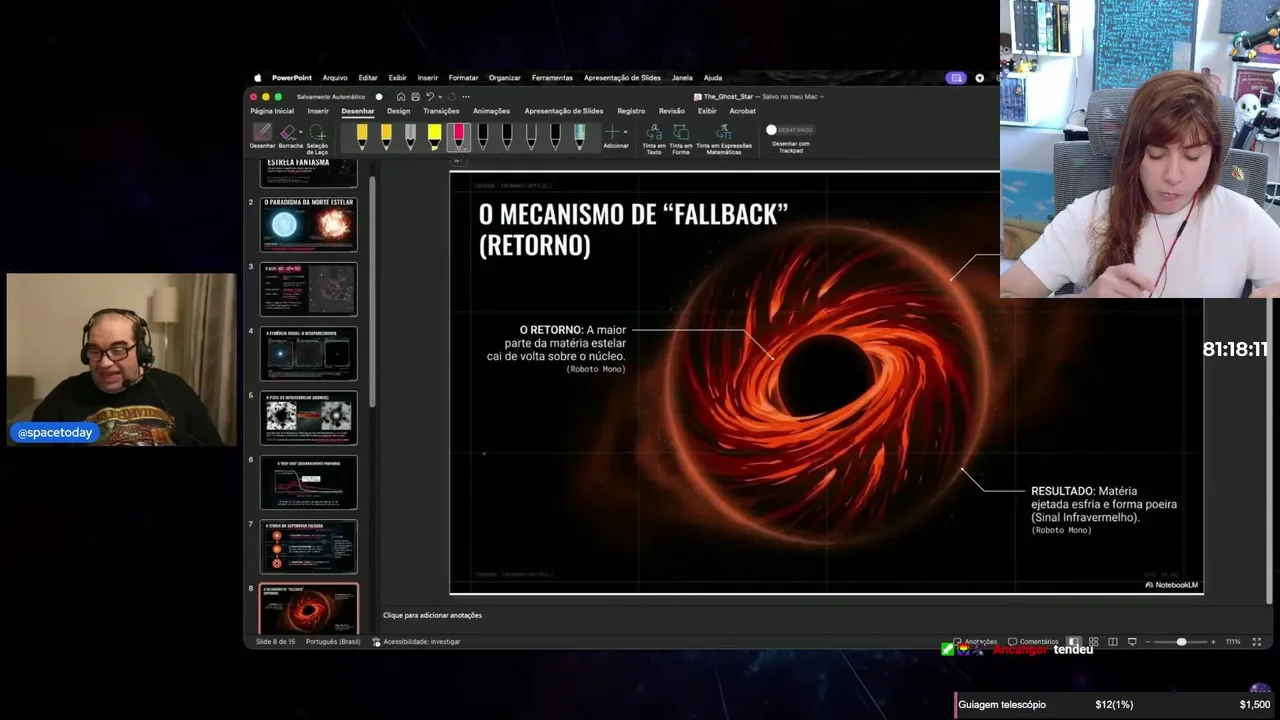The image size is (1280, 720).
Task: Select the Borracha eraser tool
Action: coord(288,137)
